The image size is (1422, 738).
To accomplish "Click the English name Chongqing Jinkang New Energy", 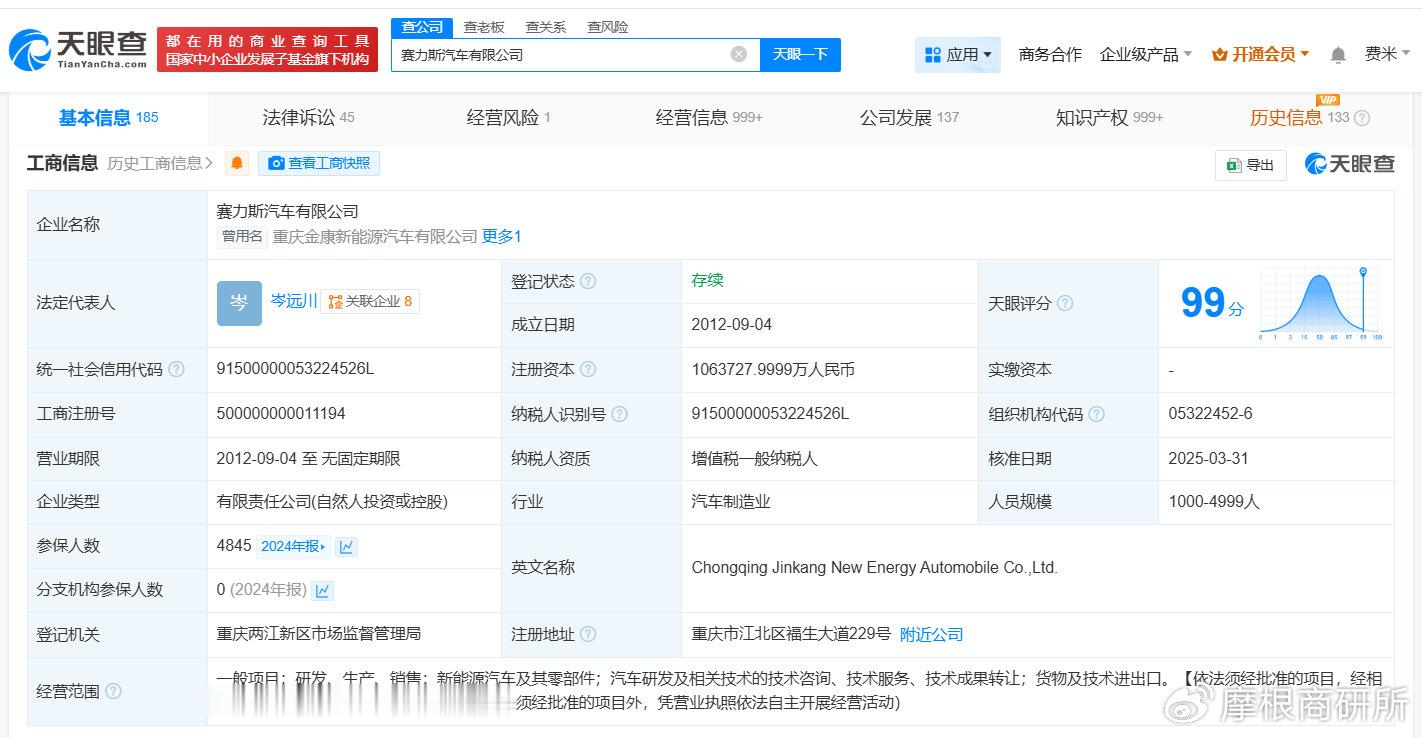I will (874, 567).
